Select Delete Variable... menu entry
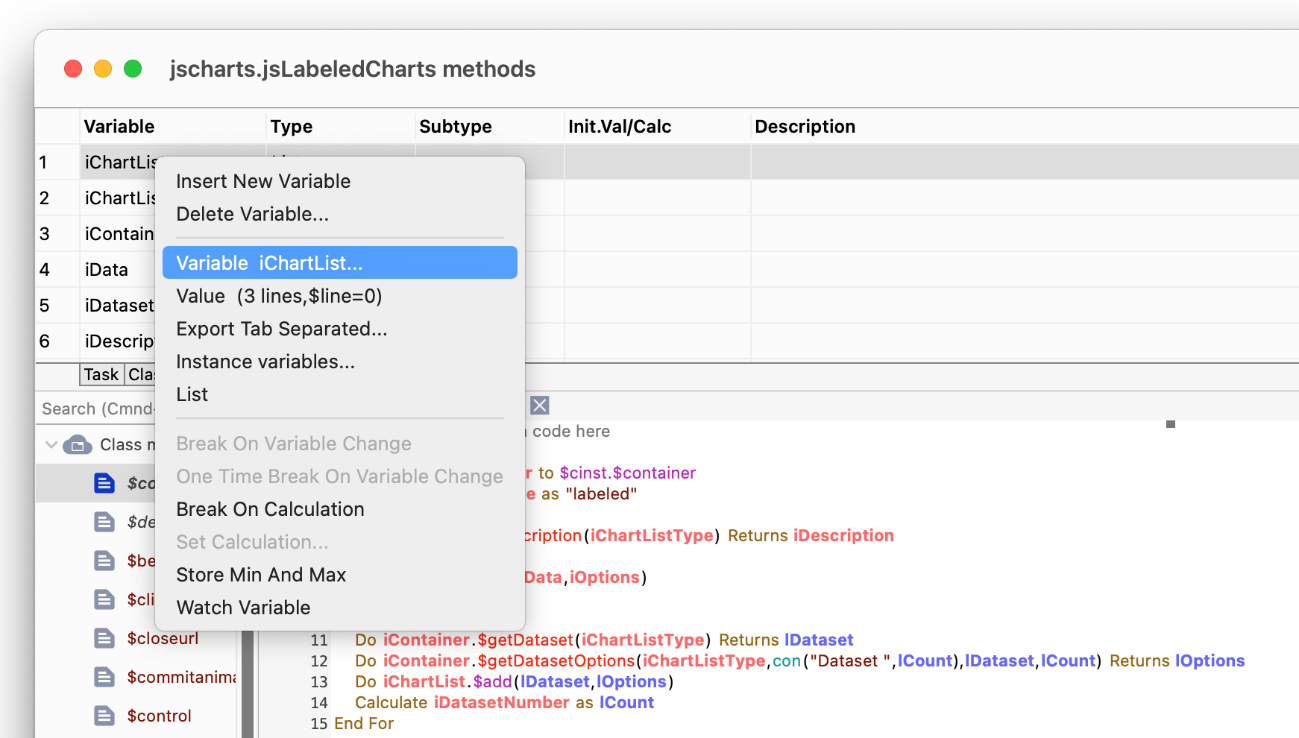The image size is (1299, 738). pos(252,214)
